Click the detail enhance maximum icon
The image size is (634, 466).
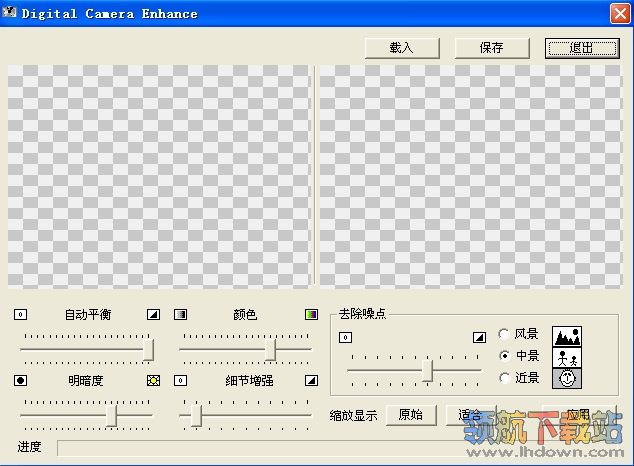click(311, 380)
